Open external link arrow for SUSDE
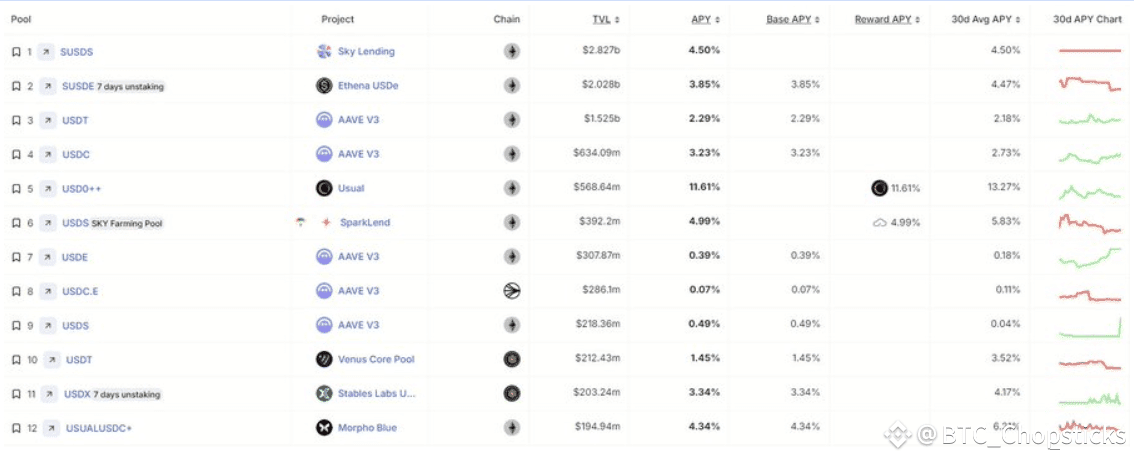The height and width of the screenshot is (460, 1134). (x=47, y=86)
